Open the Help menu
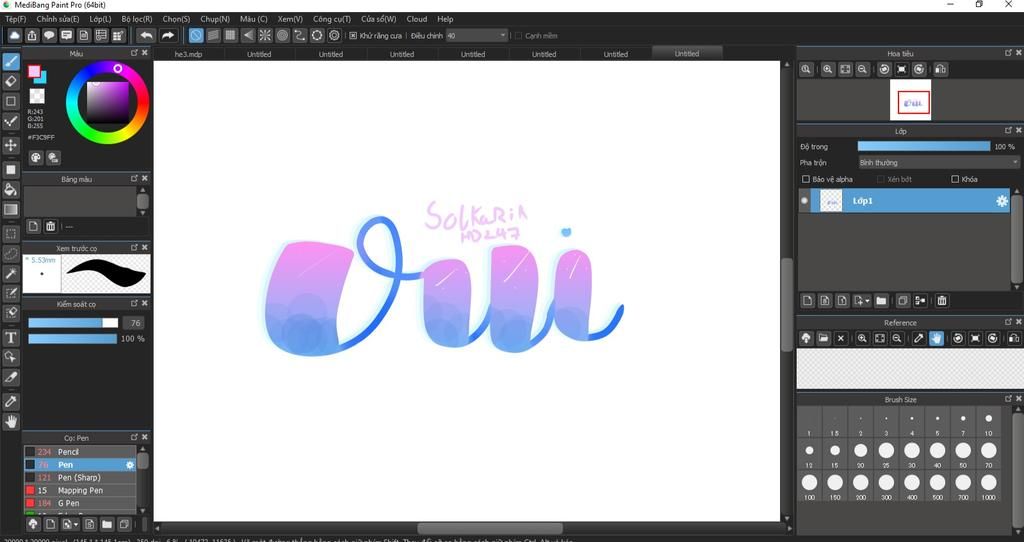 tap(445, 19)
